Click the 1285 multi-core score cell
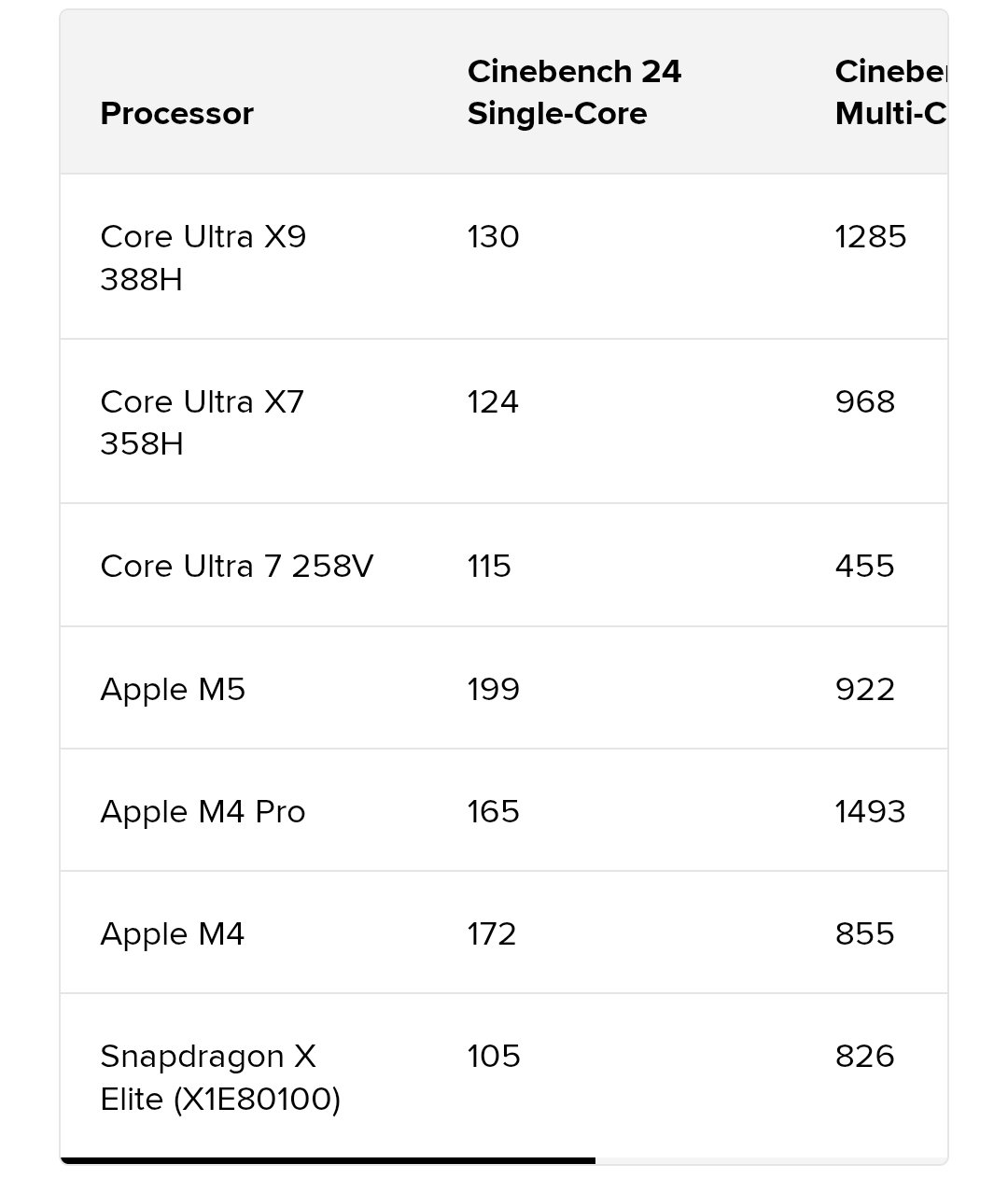1008x1178 pixels. [x=870, y=237]
